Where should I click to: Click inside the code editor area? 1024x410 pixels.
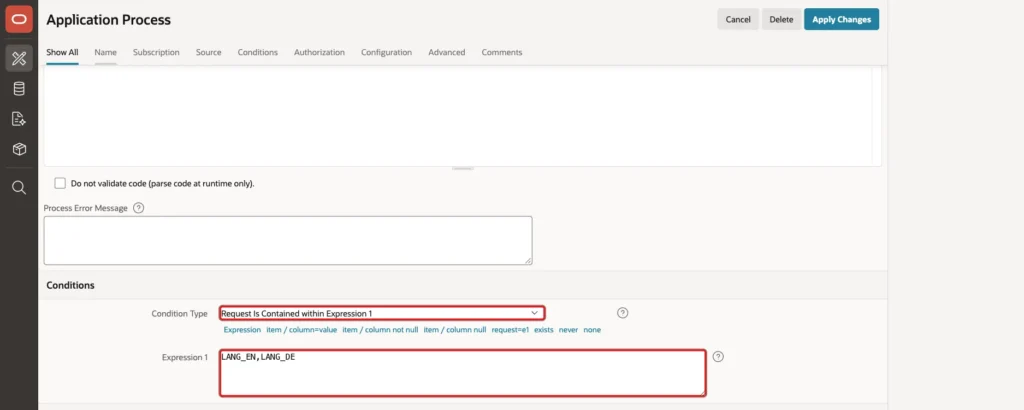coord(462,114)
